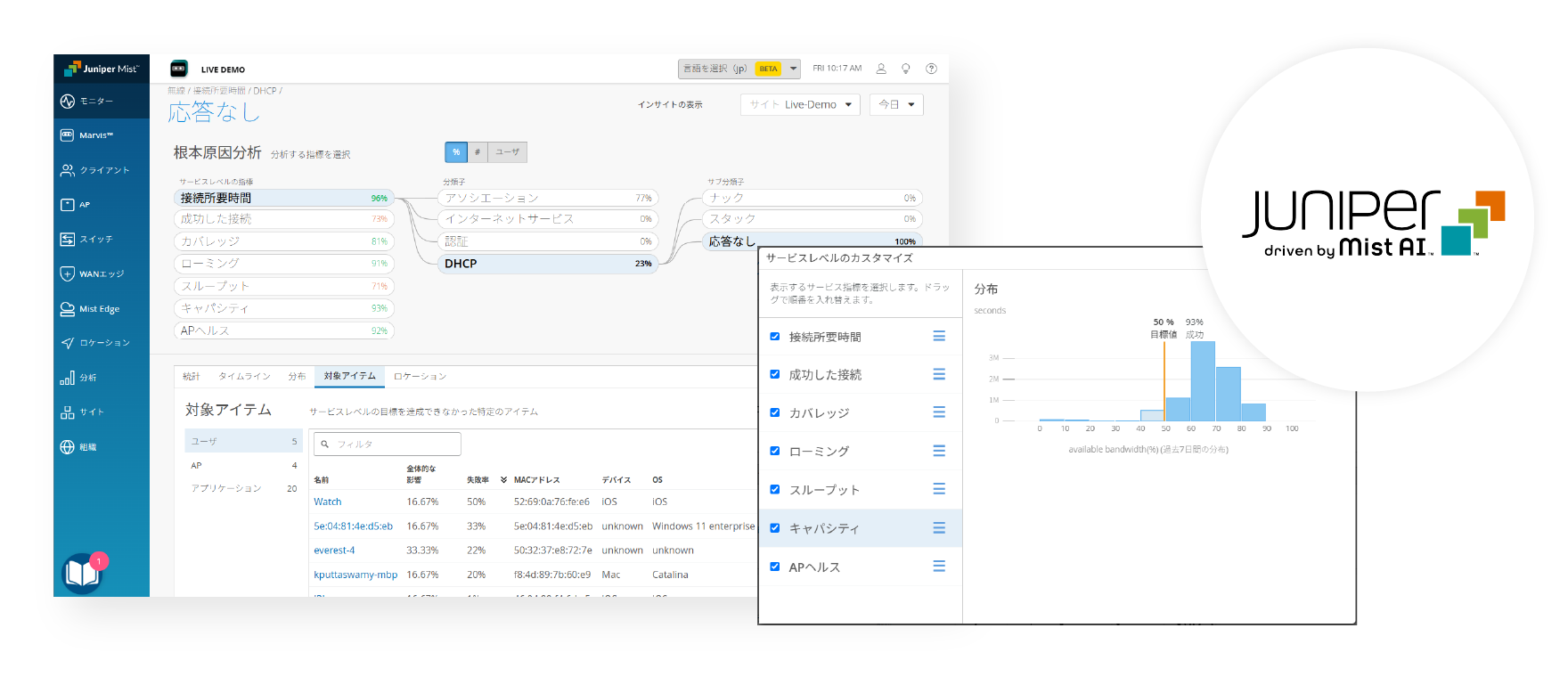Click the lightbulb icon in header
Image resolution: width=1568 pixels, height=677 pixels.
[906, 69]
